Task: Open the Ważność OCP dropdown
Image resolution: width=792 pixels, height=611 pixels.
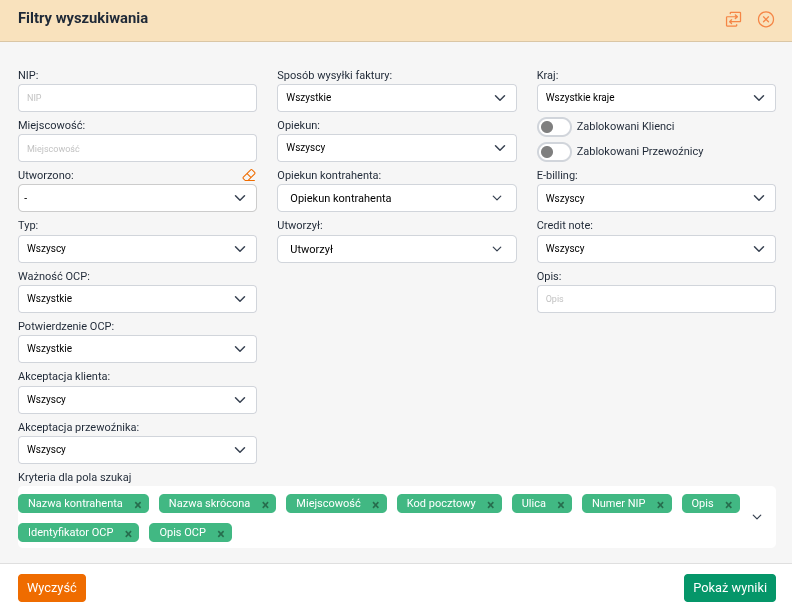Action: click(137, 299)
